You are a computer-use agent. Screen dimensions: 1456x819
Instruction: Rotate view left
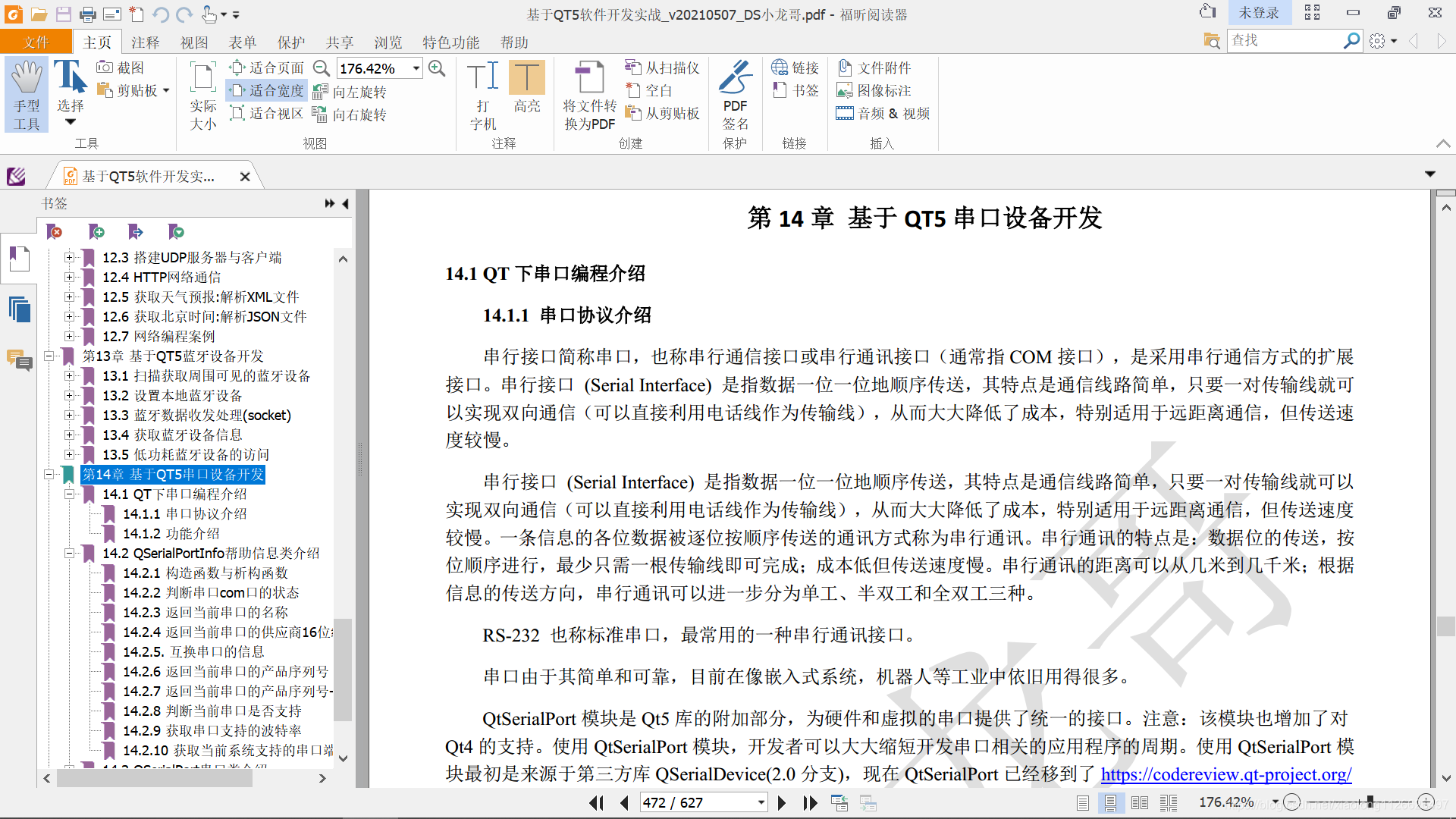tap(350, 92)
